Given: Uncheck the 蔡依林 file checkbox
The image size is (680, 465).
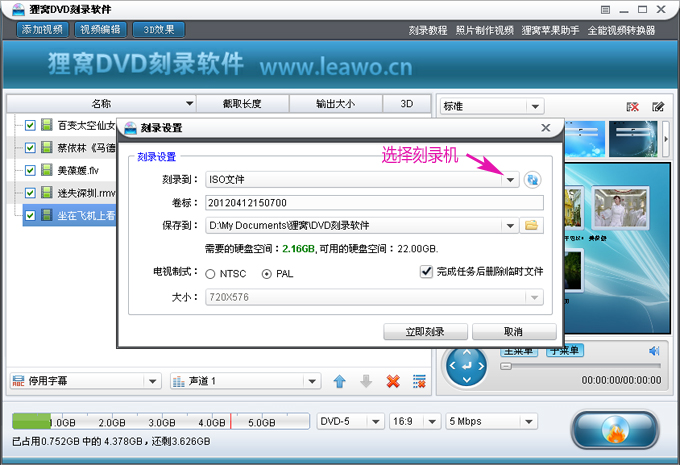Looking at the screenshot, I should [x=30, y=148].
